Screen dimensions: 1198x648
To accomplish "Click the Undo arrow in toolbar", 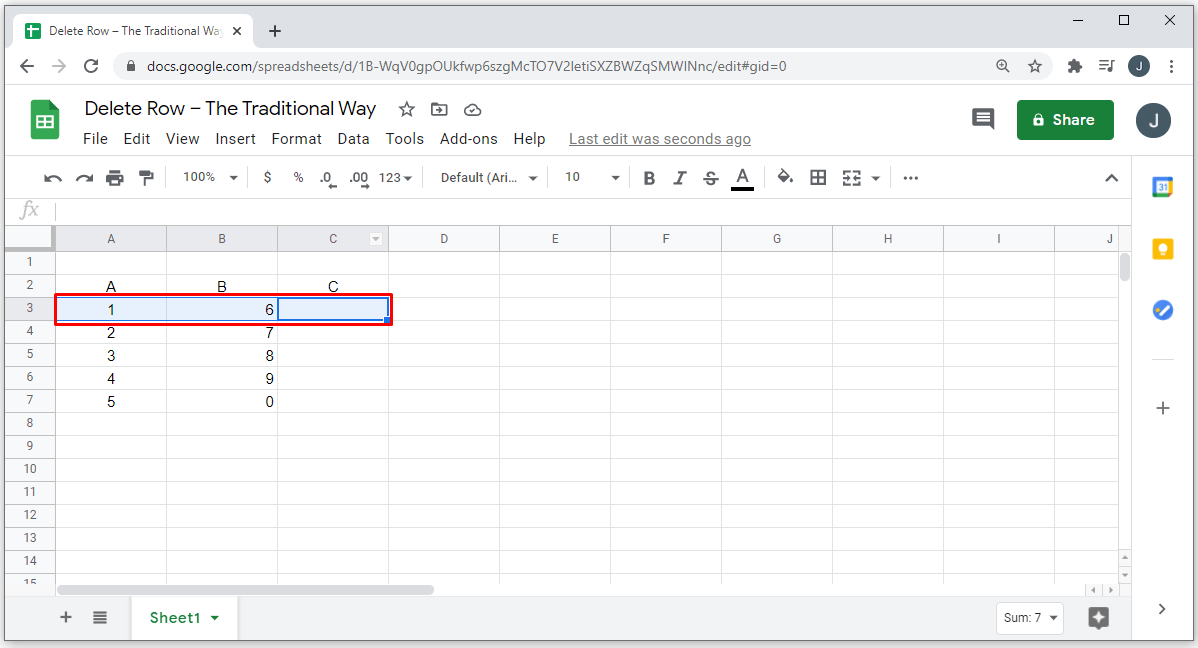I will [53, 178].
